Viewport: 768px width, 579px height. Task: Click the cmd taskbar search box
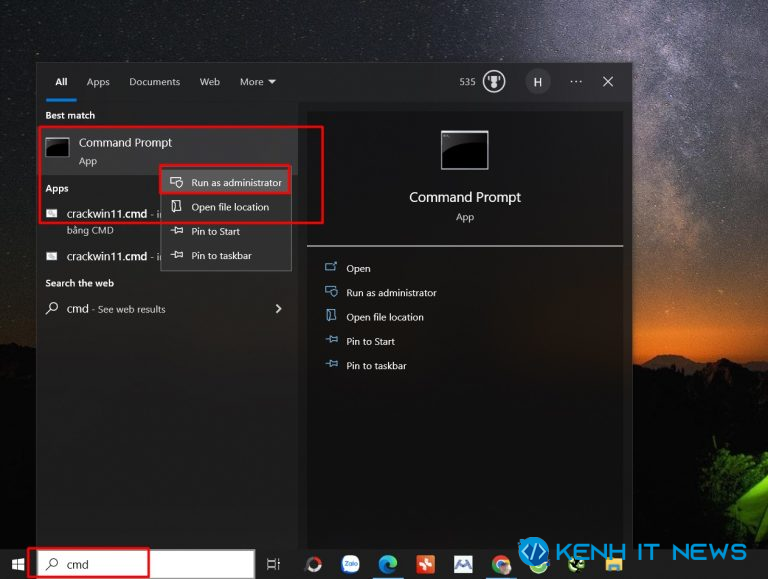146,564
